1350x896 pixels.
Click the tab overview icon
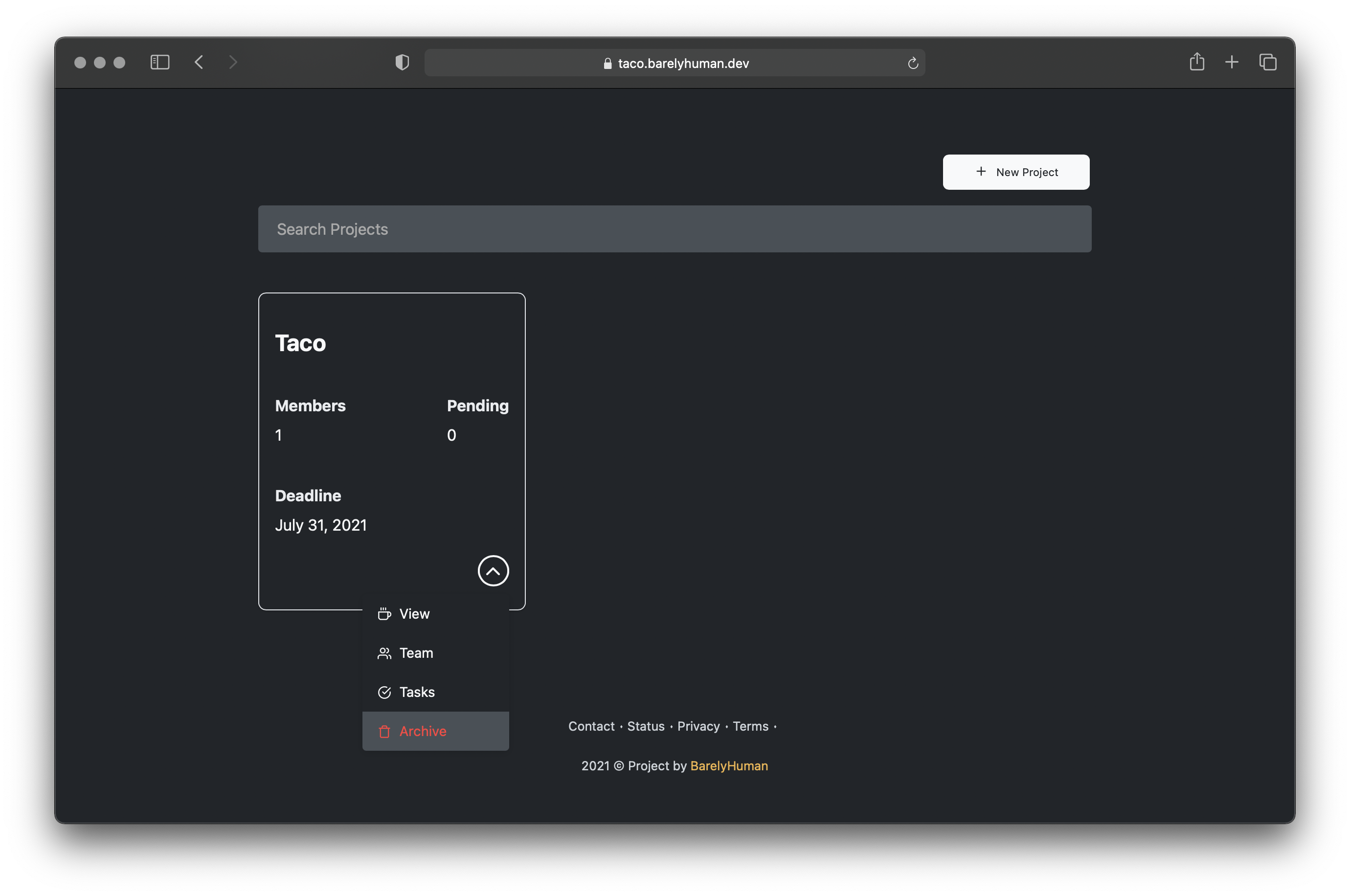(x=1268, y=62)
